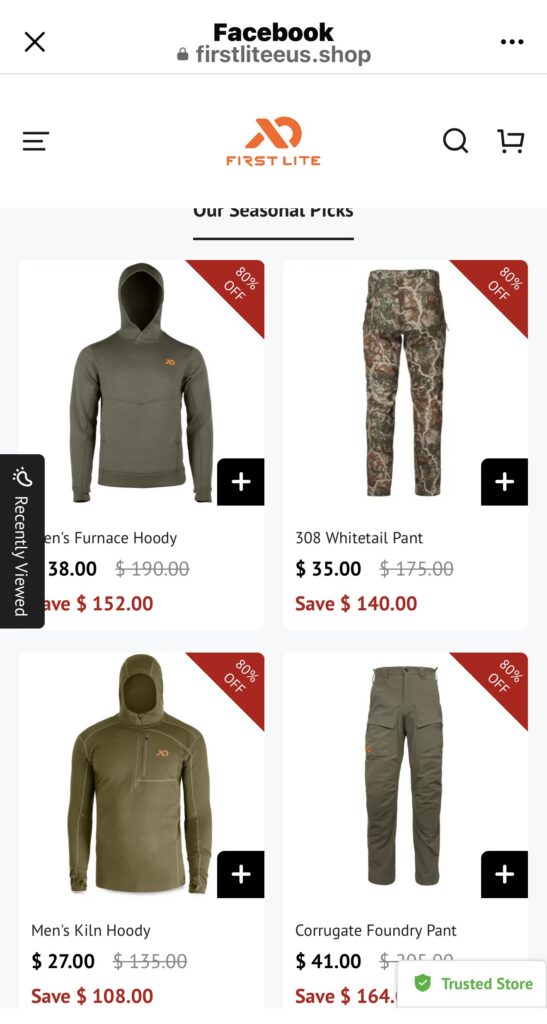The height and width of the screenshot is (1024, 547).
Task: Select the Men's Kiln Hoody title link
Action: pos(91,931)
